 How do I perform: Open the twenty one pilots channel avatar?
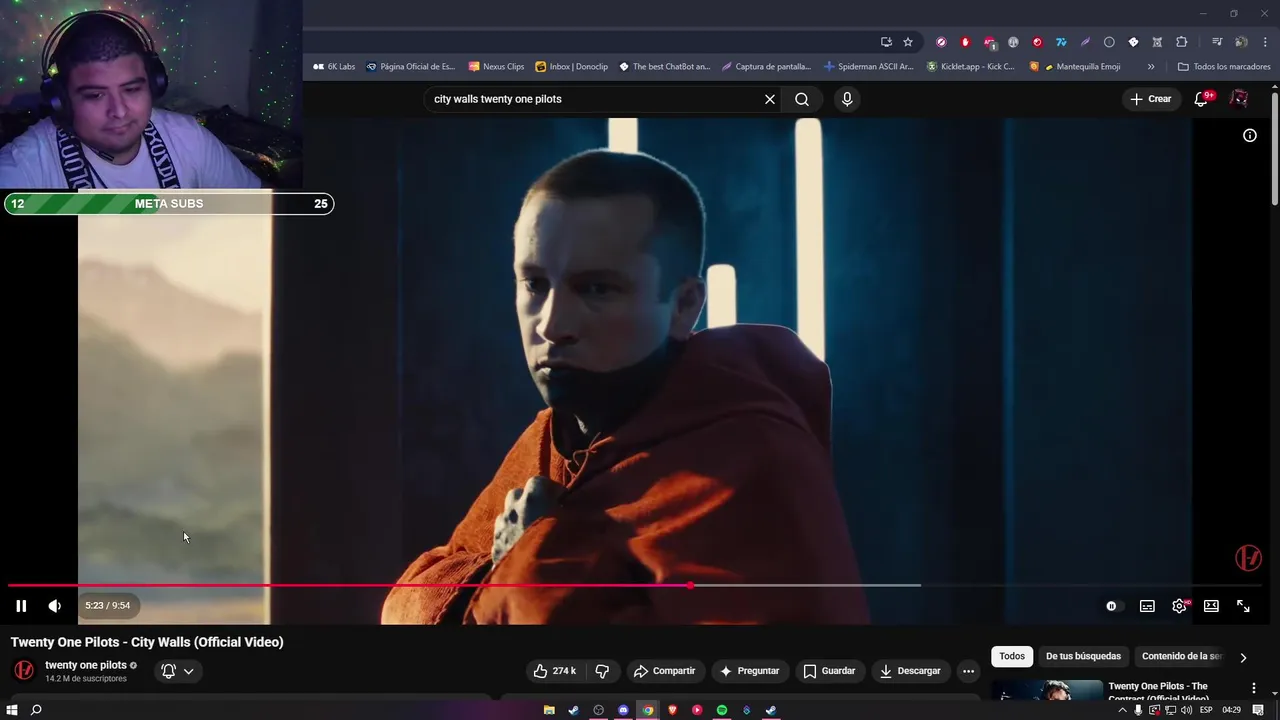24,671
